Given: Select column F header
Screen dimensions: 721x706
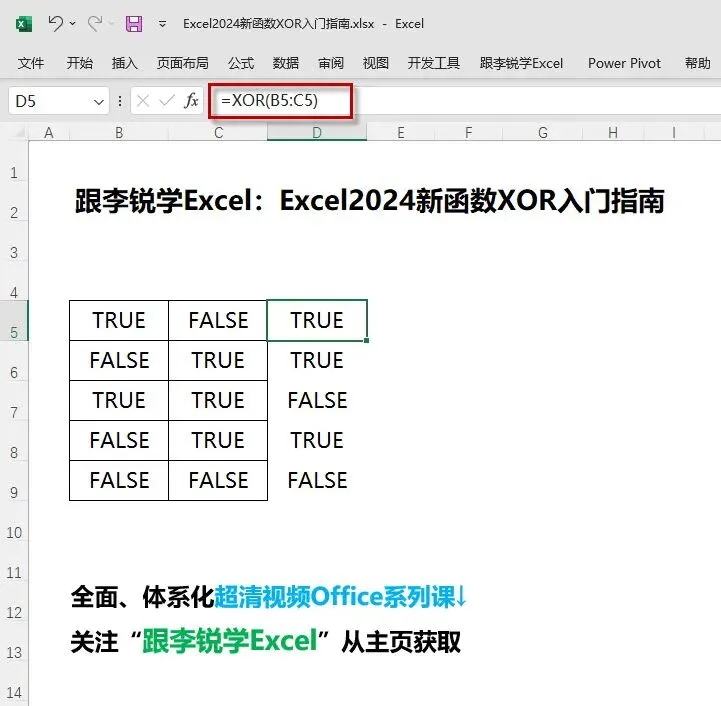Looking at the screenshot, I should click(469, 133).
